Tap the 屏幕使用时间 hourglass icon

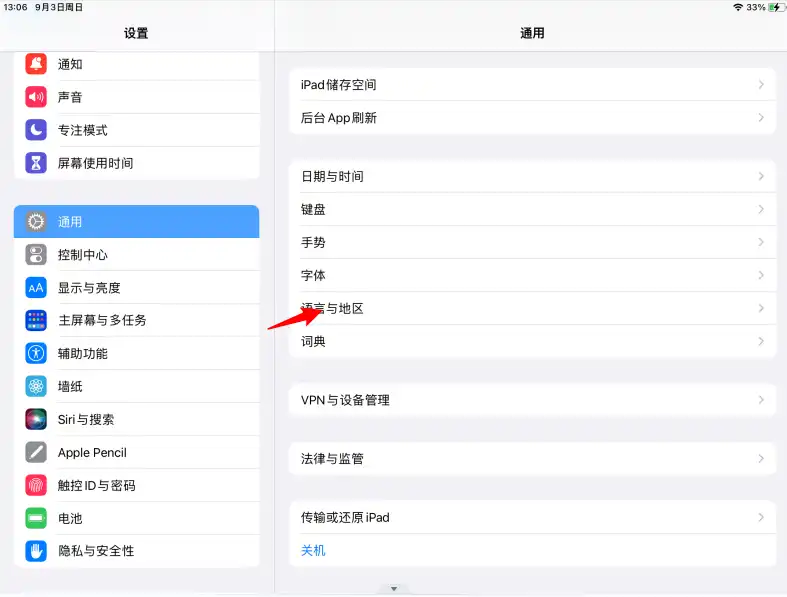click(36, 163)
